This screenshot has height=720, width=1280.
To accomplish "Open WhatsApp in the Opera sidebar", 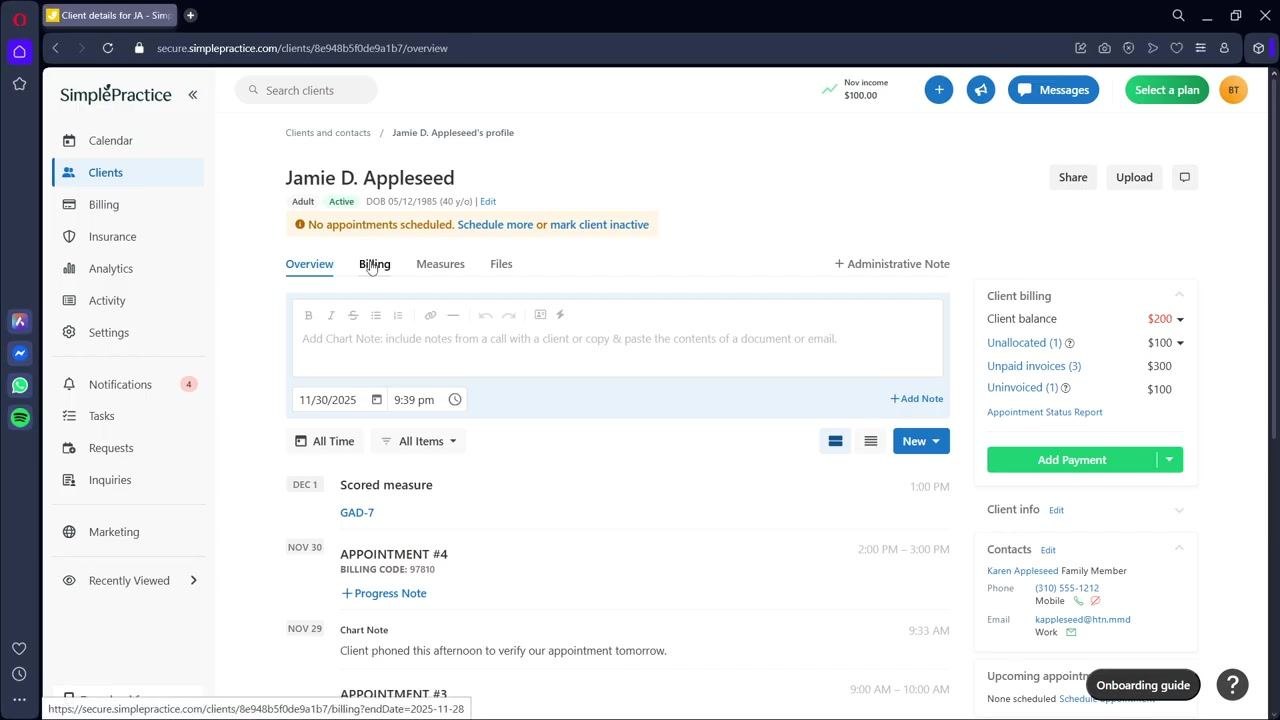I will coord(20,385).
